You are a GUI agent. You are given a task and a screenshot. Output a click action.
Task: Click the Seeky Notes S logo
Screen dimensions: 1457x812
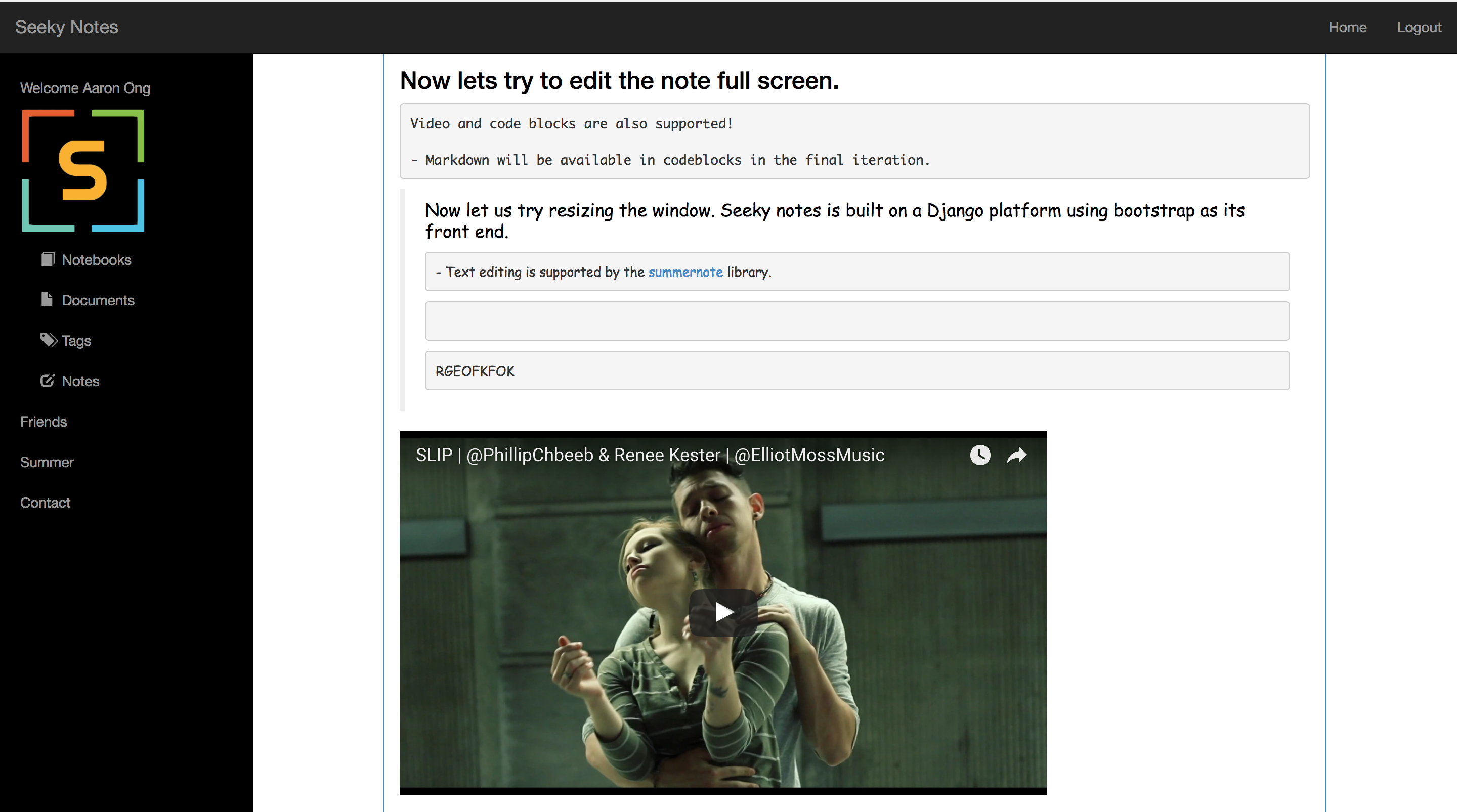[x=83, y=171]
